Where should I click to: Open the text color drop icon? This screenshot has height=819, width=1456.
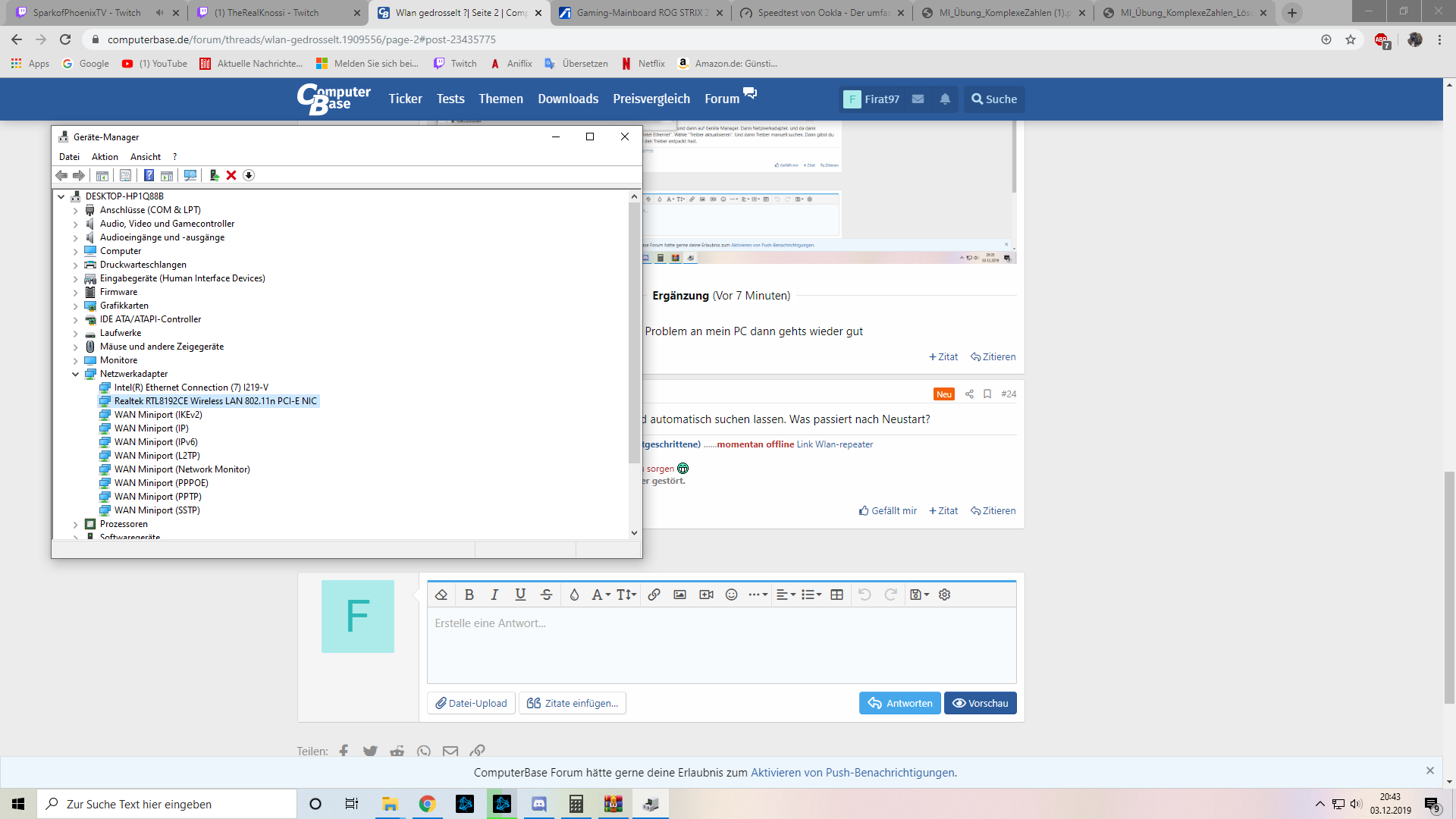[x=574, y=595]
